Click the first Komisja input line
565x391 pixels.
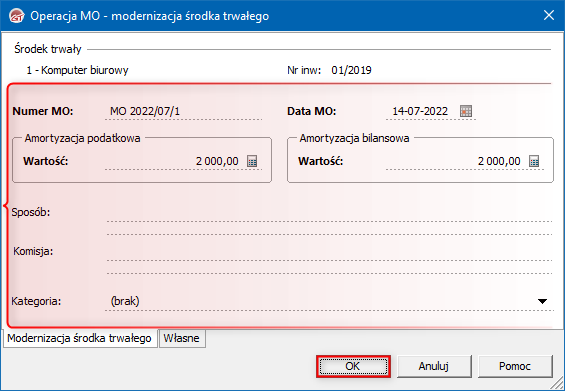coord(329,254)
